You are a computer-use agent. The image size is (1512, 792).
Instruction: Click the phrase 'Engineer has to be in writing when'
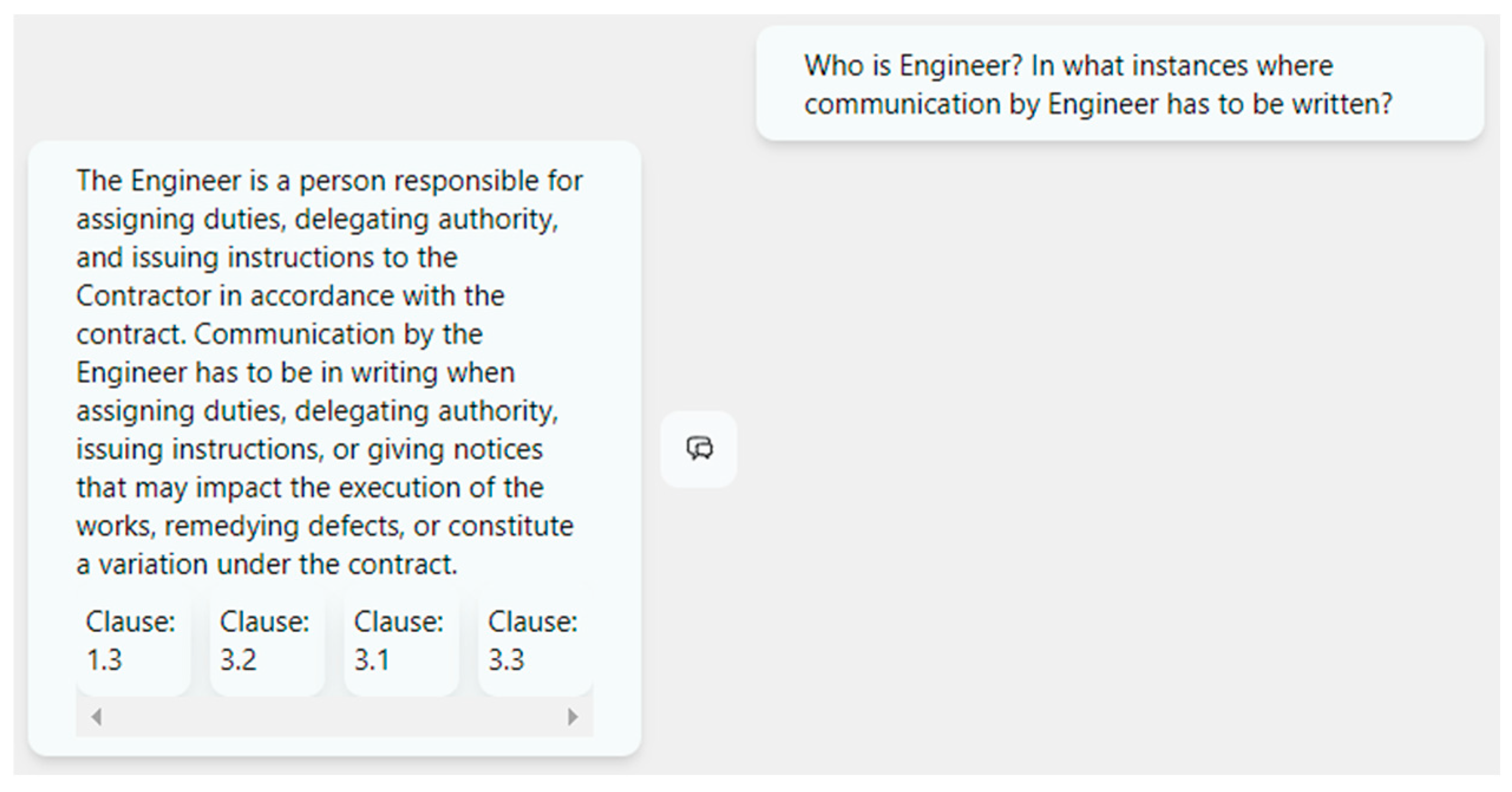pos(295,372)
